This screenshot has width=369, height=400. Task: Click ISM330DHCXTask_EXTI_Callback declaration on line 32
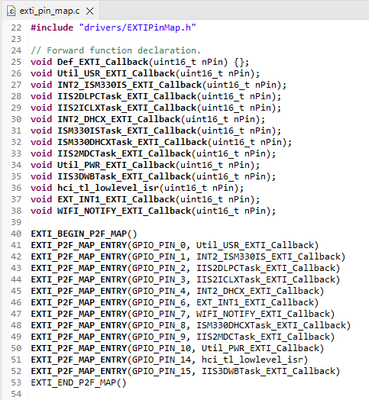coord(161,142)
